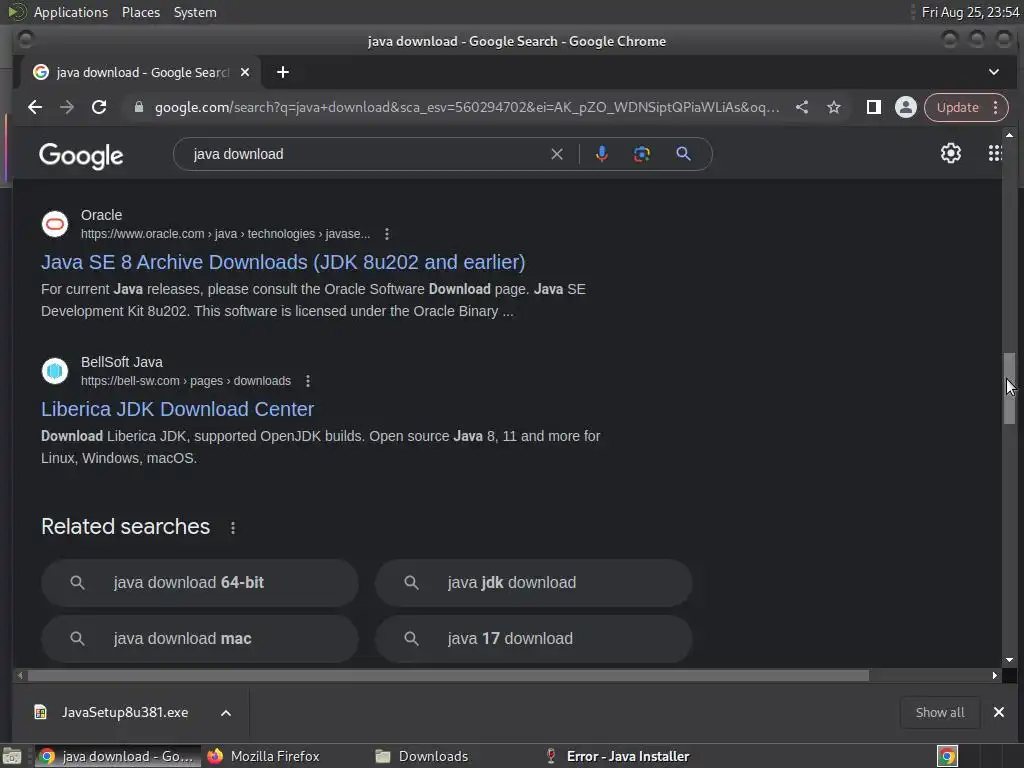Click the Oracle site favicon
The height and width of the screenshot is (768, 1024).
(x=55, y=224)
